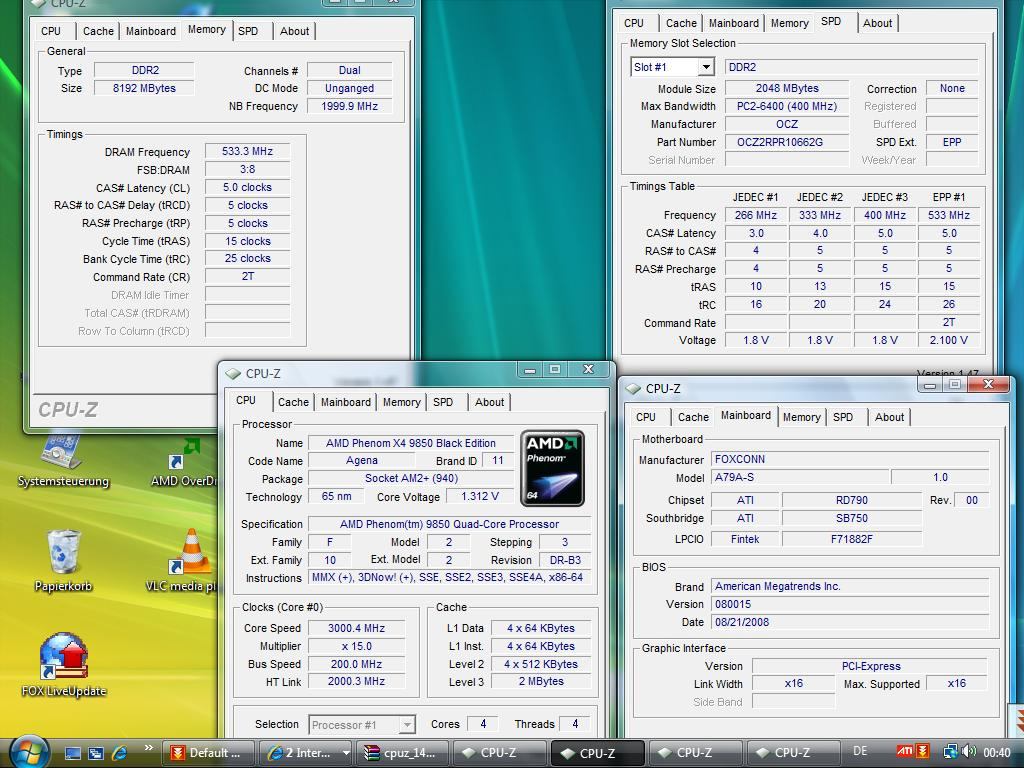Switch to Mainboard tab in processor window
The width and height of the screenshot is (1024, 768).
[x=345, y=402]
